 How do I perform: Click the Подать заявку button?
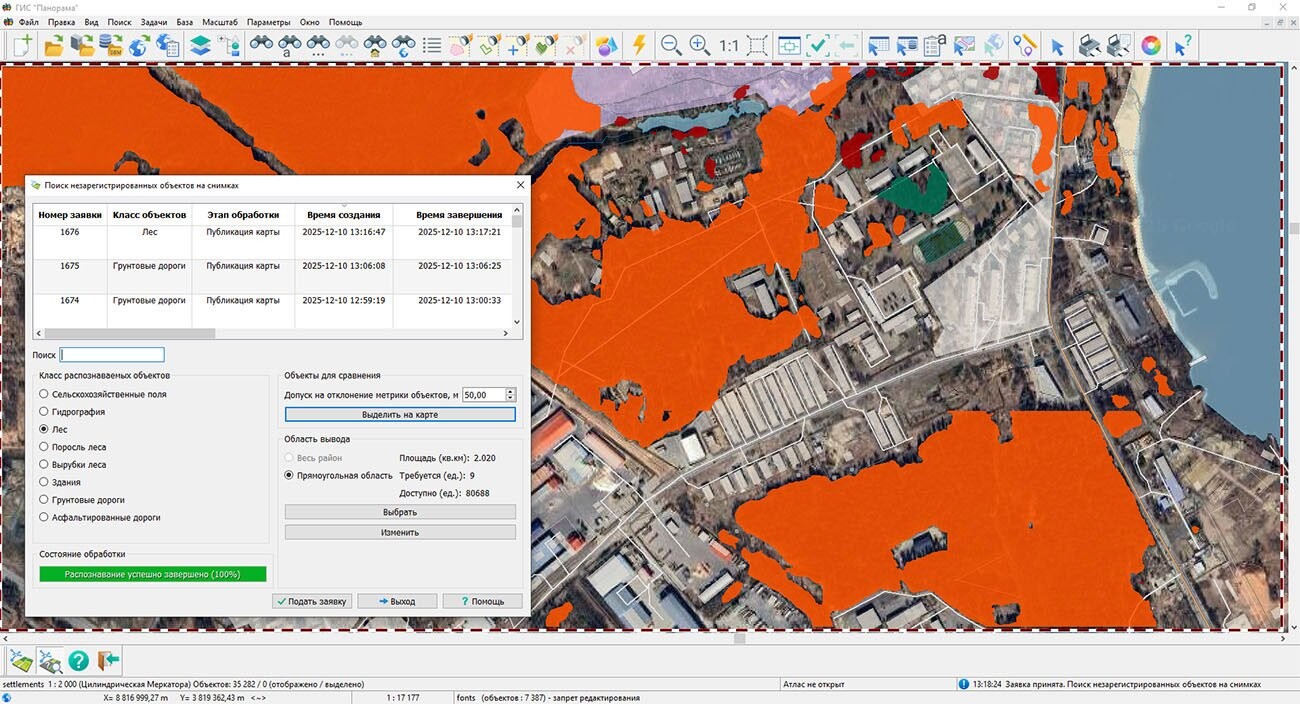pos(312,601)
